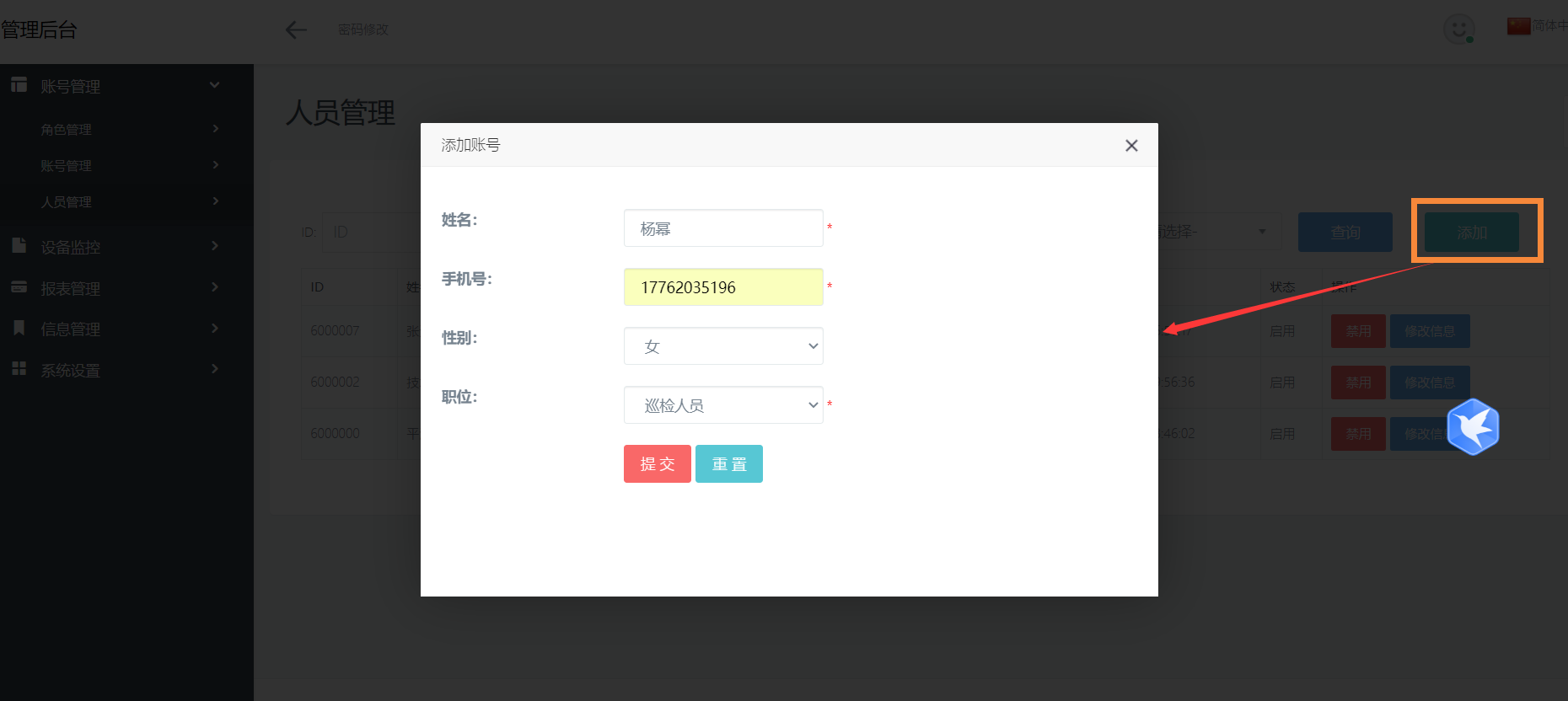This screenshot has width=1568, height=701.
Task: Close the 添加账号 dialog with X
Action: coord(1131,146)
